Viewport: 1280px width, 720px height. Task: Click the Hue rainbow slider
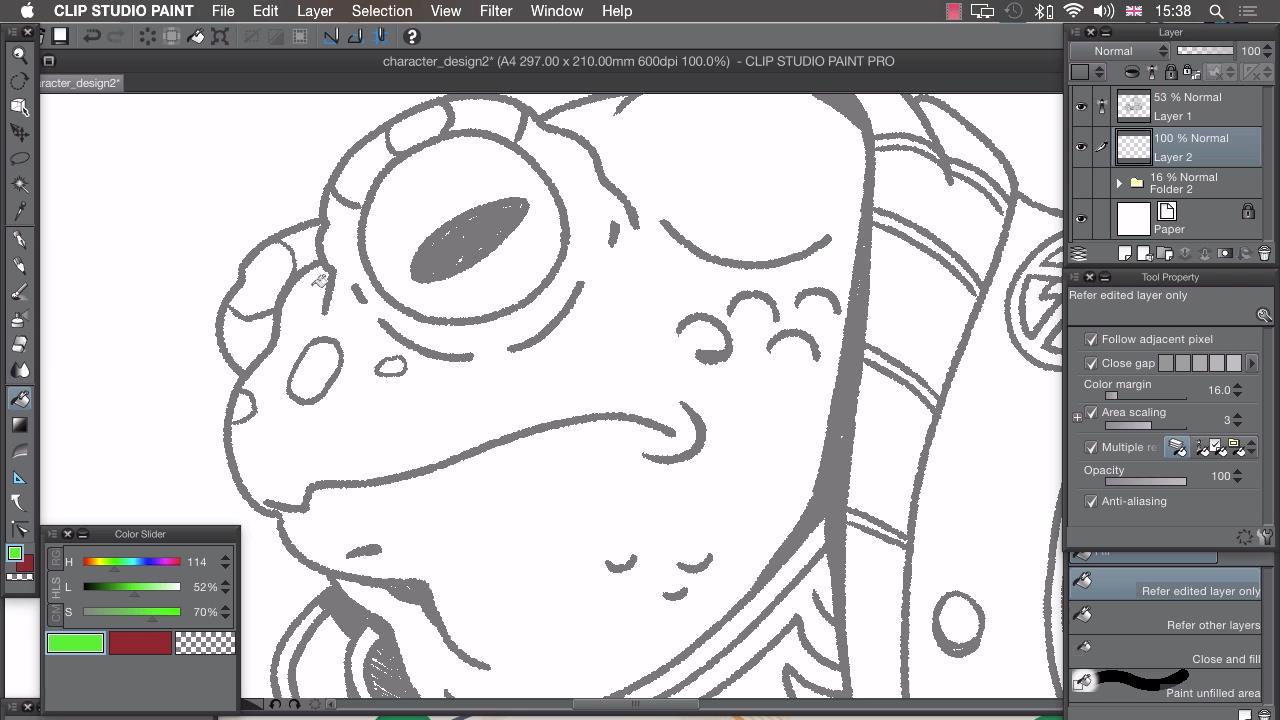coord(131,562)
